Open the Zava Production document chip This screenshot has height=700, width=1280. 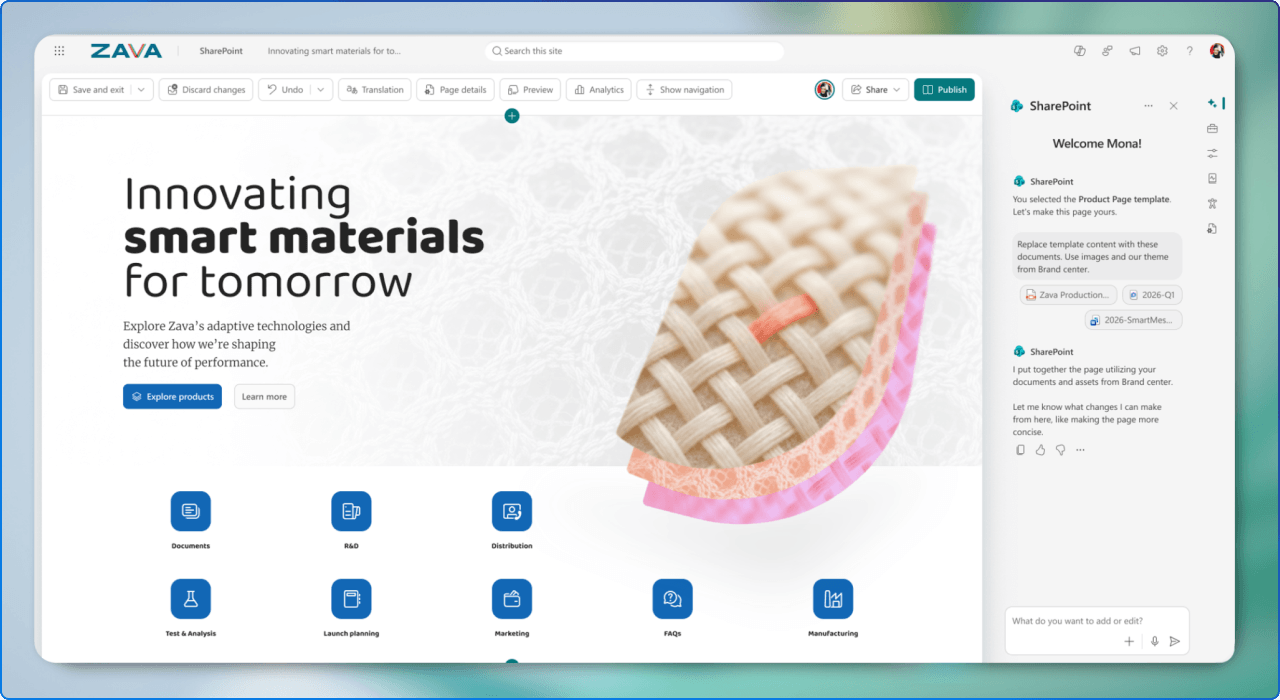pos(1068,295)
